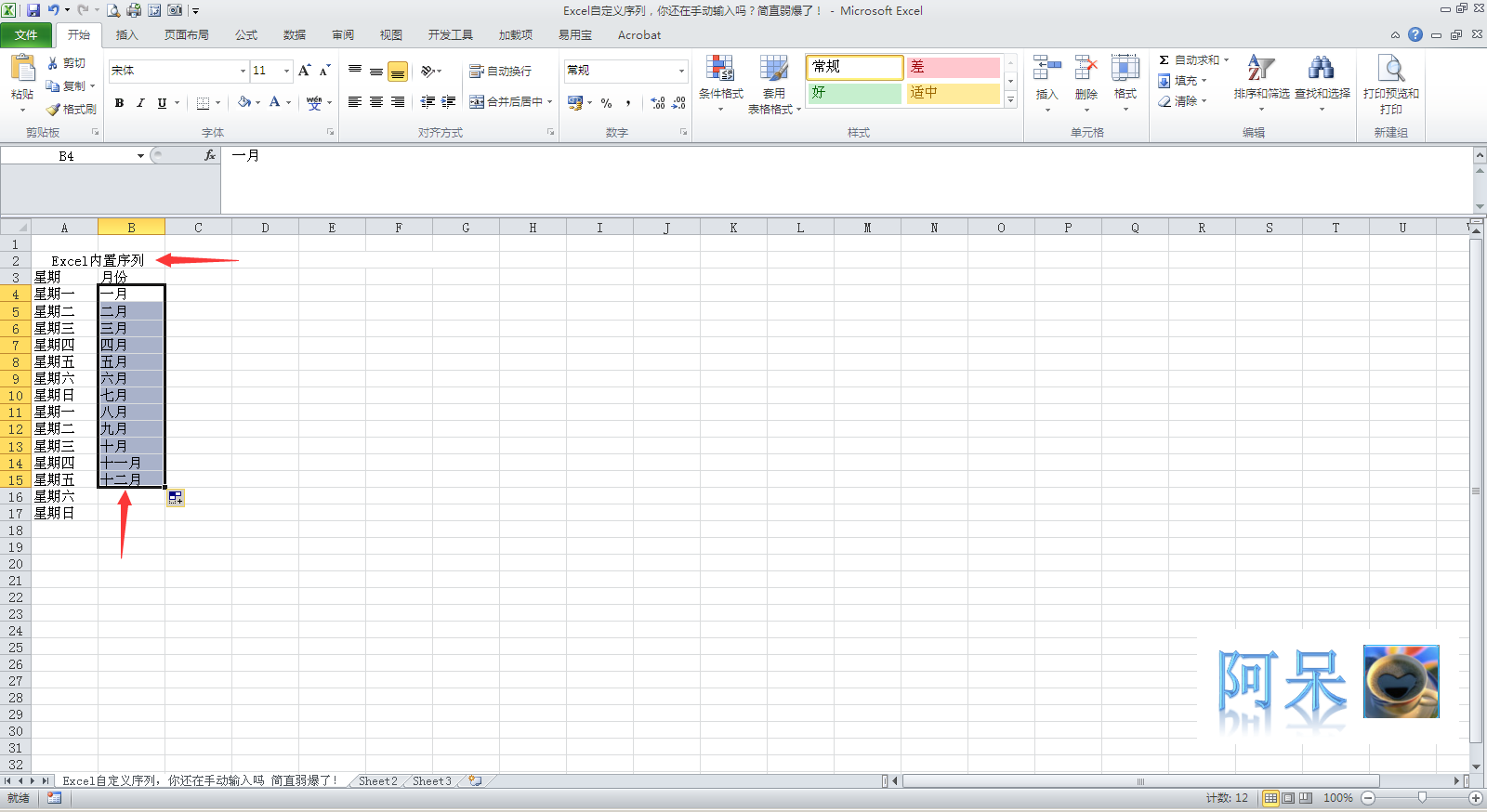
Task: Open the cell Format (格式) menu
Action: pos(1125,84)
